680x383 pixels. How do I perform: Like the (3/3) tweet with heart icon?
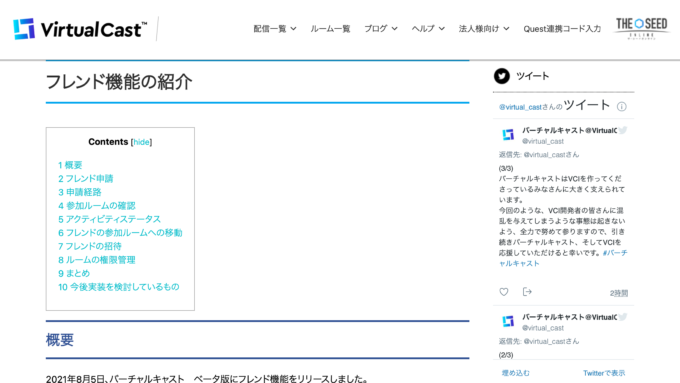pos(503,292)
